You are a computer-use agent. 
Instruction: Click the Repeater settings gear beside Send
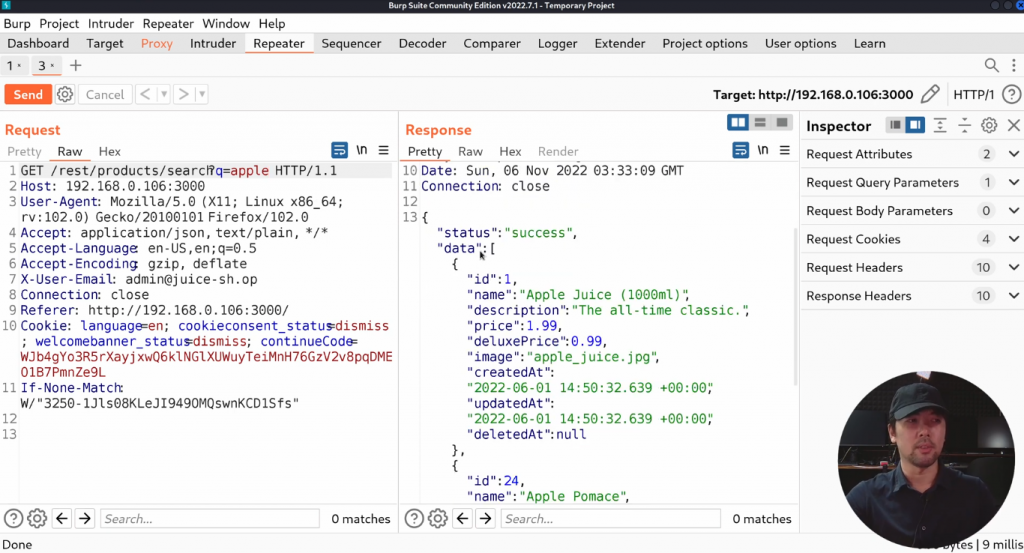[65, 94]
